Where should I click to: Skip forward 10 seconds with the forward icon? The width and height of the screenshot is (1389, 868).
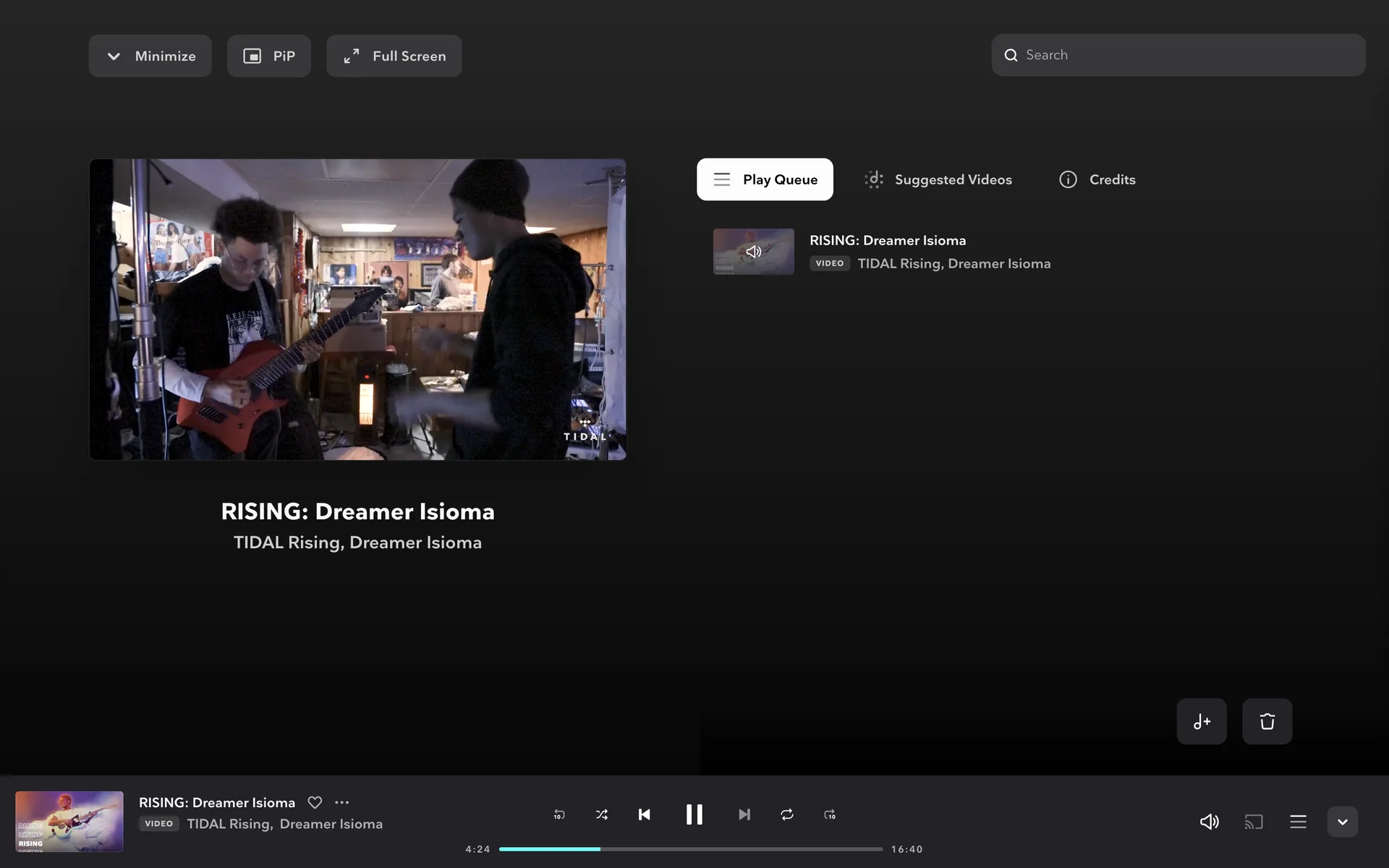coord(830,814)
